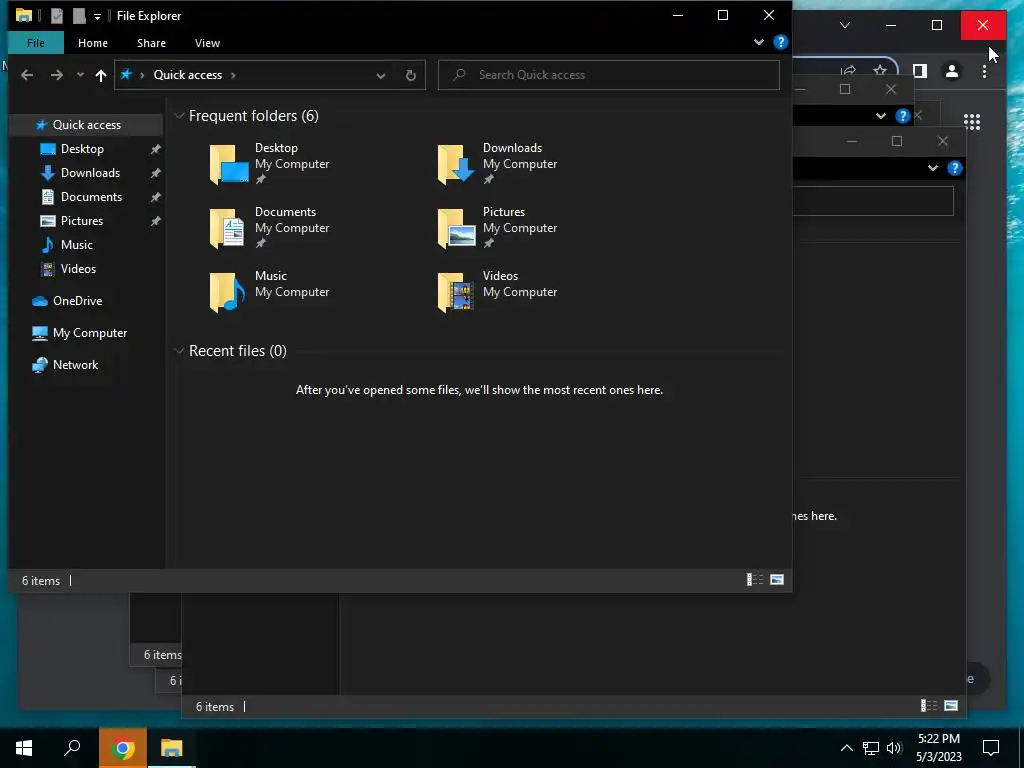This screenshot has height=768, width=1024.
Task: Open the View ribbon tab
Action: click(x=207, y=42)
